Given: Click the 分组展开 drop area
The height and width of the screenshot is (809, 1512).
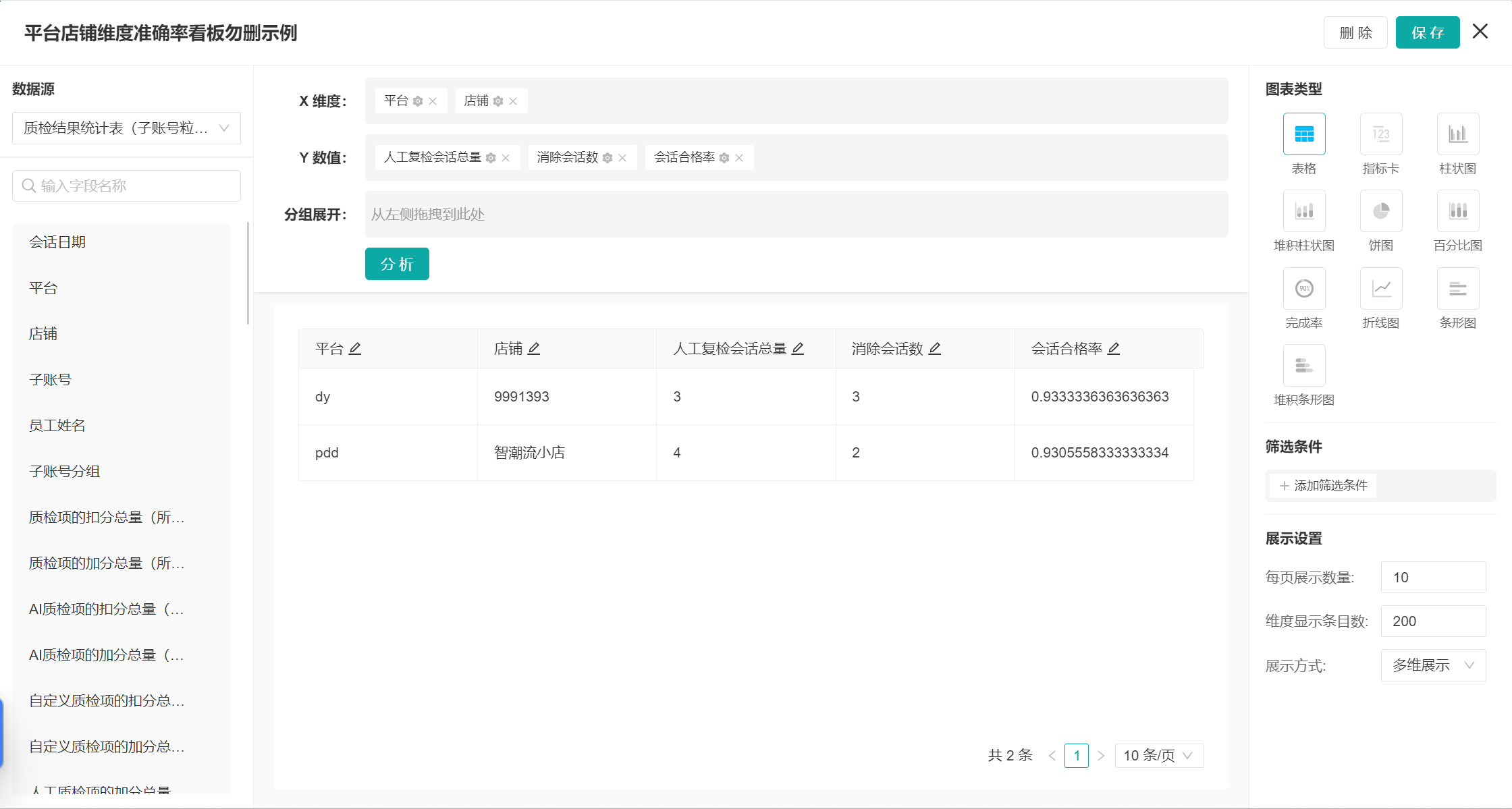Looking at the screenshot, I should 796,215.
